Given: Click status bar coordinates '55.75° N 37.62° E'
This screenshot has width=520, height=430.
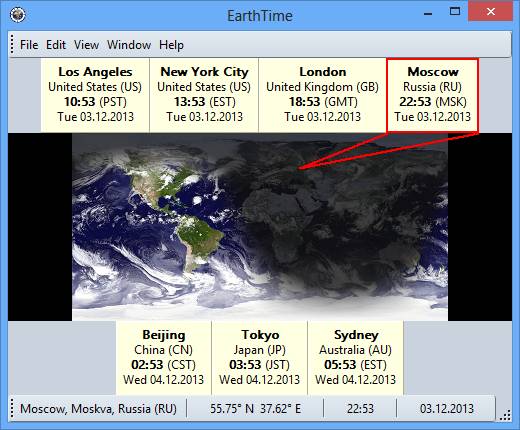Looking at the screenshot, I should [255, 409].
